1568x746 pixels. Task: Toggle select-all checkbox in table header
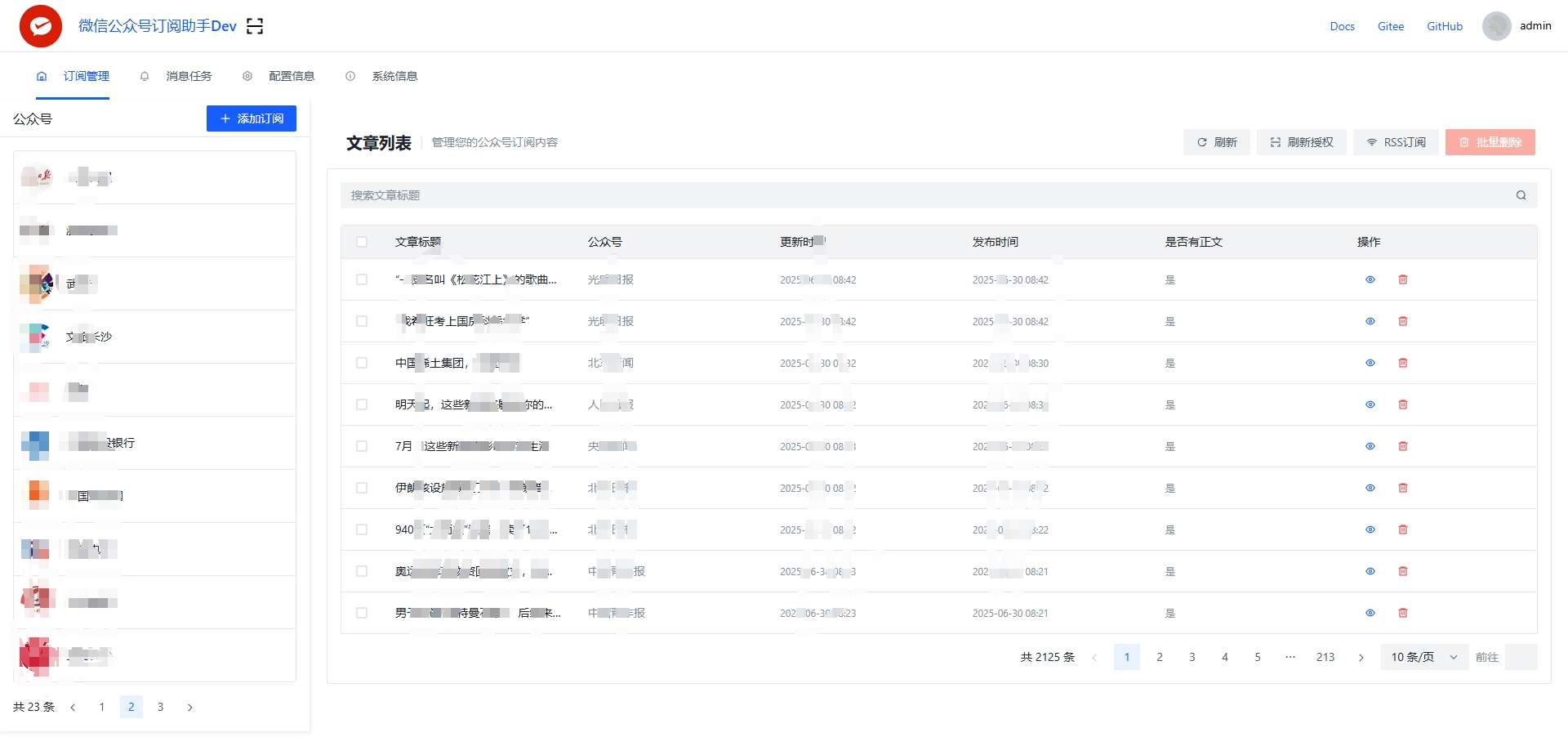pos(362,242)
